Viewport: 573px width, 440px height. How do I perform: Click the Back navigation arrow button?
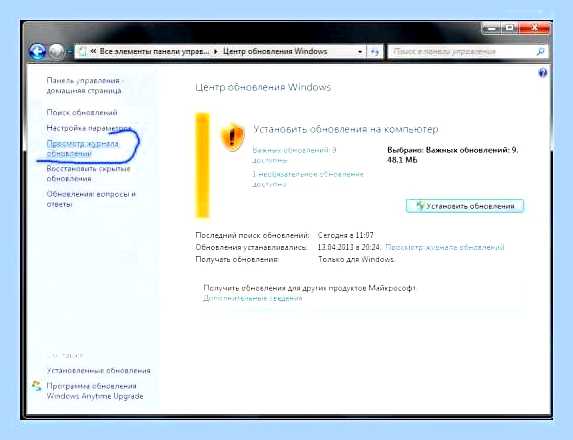pos(37,52)
